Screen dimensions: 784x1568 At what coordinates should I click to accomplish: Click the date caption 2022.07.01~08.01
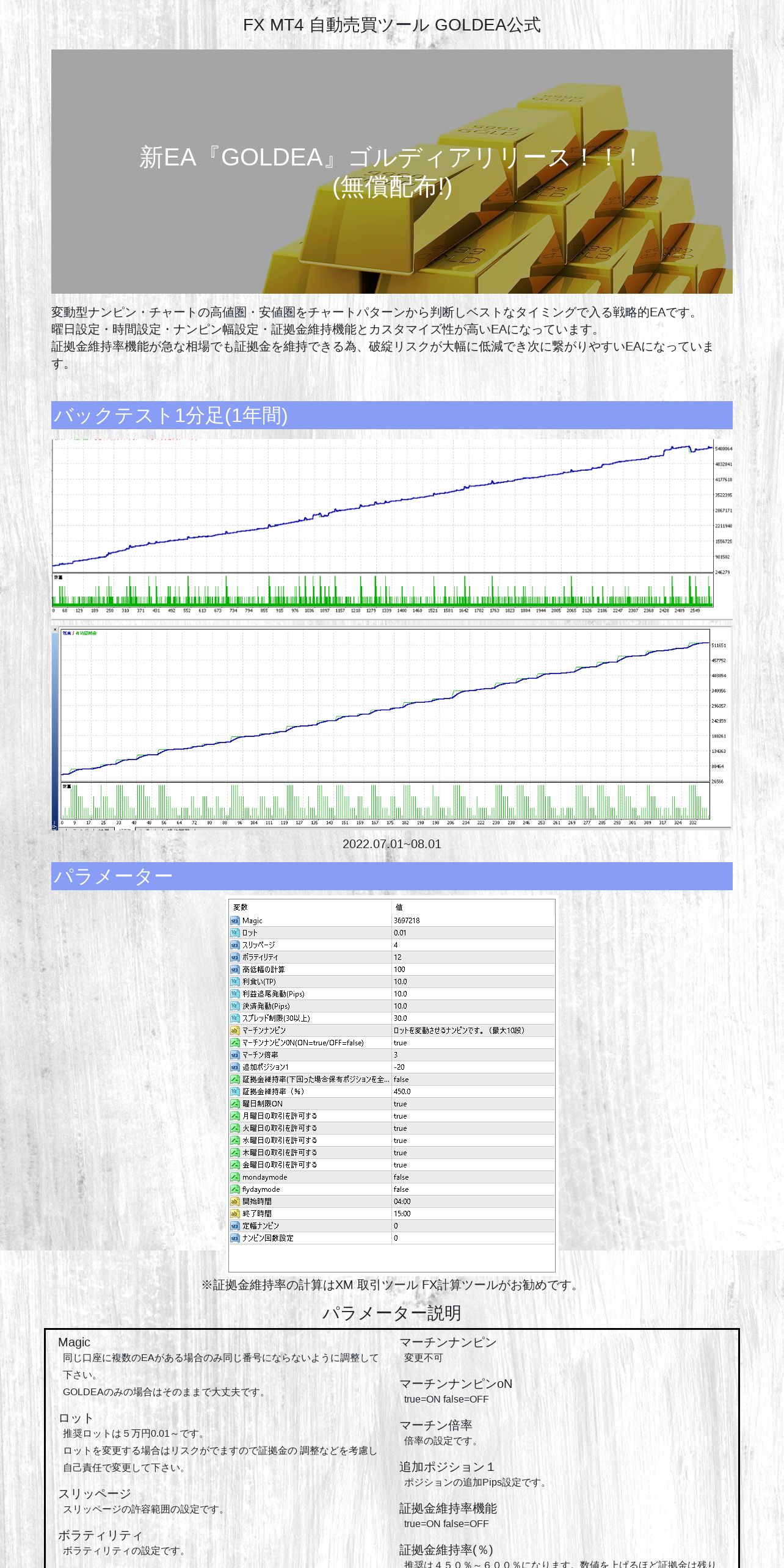pos(391,844)
